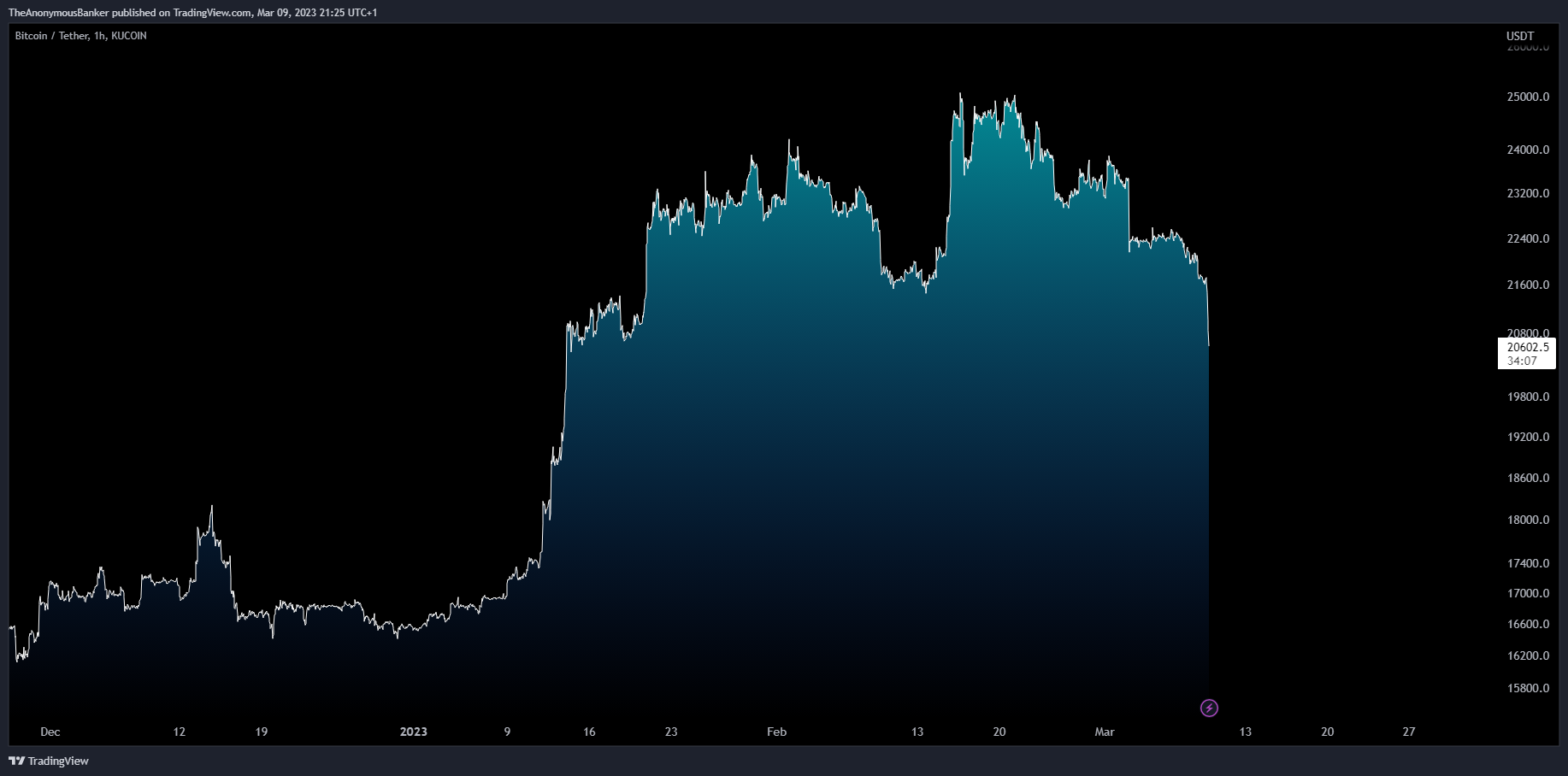Click the 27 date label on time axis
The height and width of the screenshot is (776, 1568).
[1409, 732]
